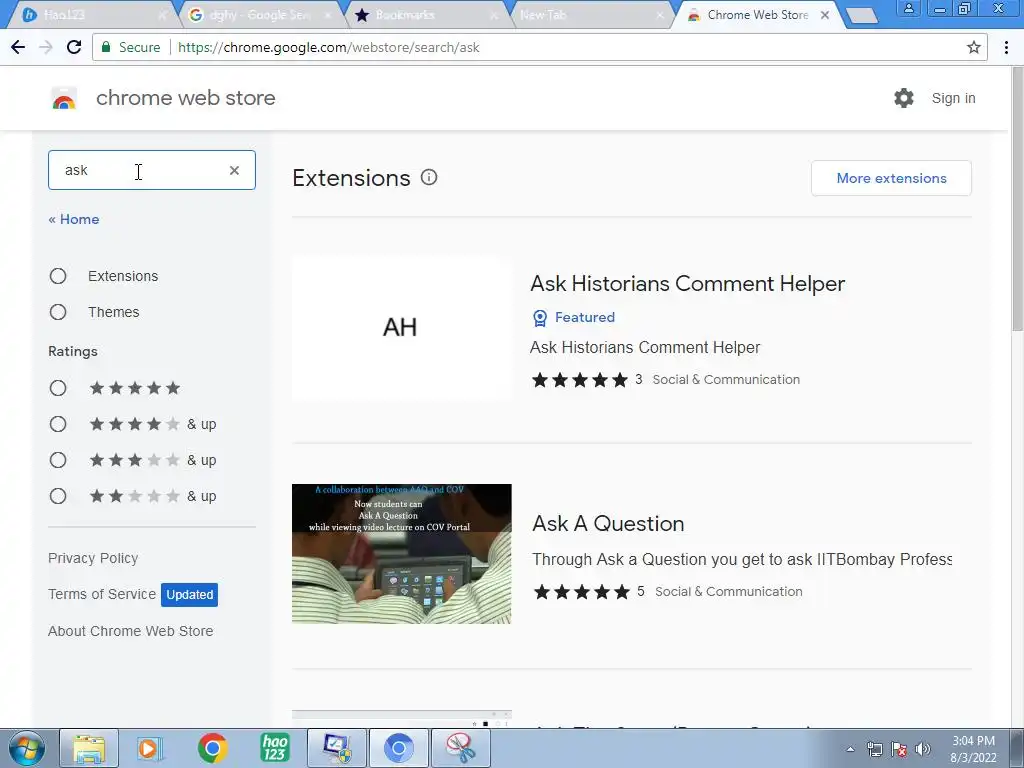Click the network tray icon

pos(874,749)
